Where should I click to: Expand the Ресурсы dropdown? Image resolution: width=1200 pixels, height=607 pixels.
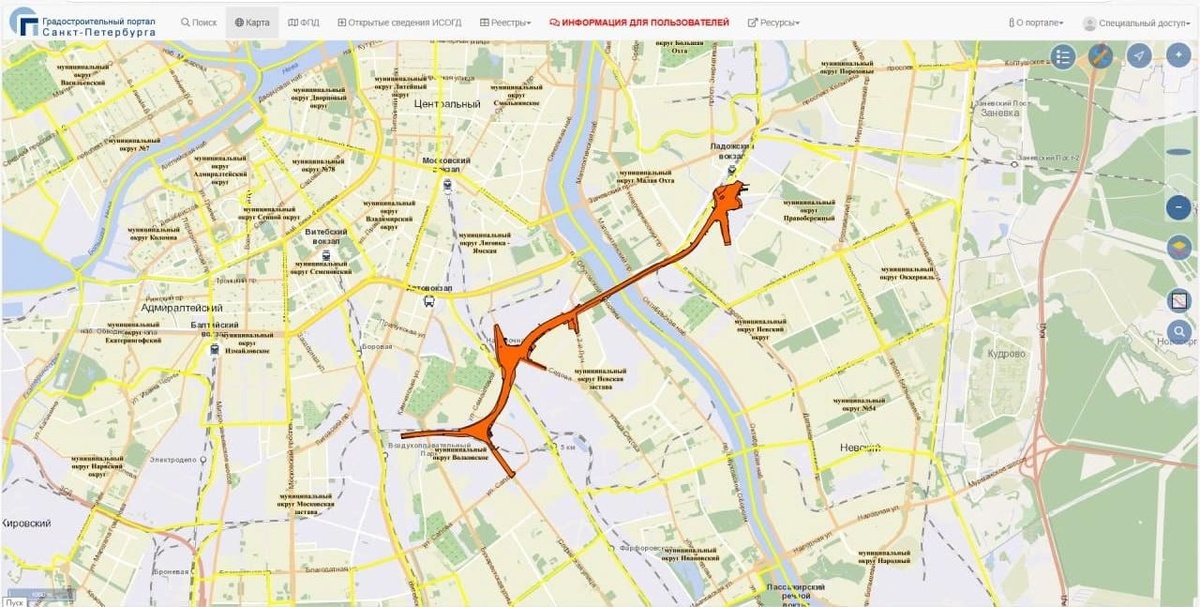(774, 22)
